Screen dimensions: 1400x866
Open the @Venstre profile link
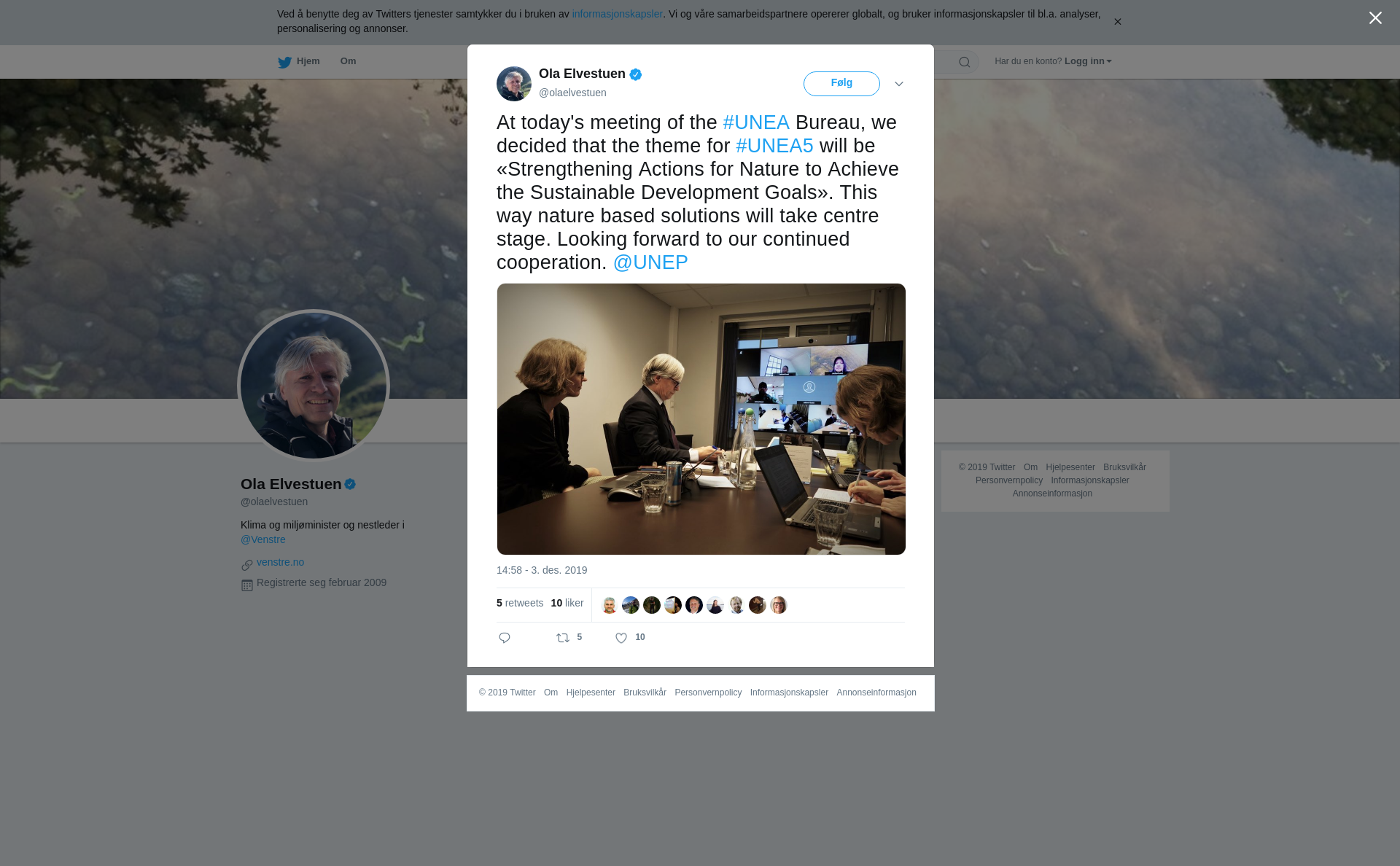(x=263, y=539)
